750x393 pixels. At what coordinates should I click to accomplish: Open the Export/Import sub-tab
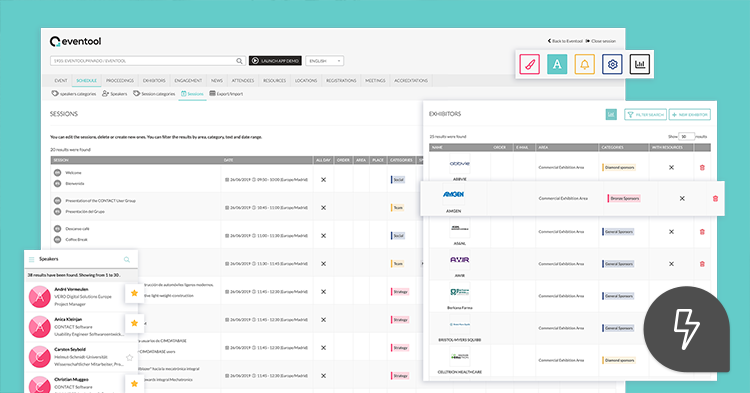coord(226,94)
